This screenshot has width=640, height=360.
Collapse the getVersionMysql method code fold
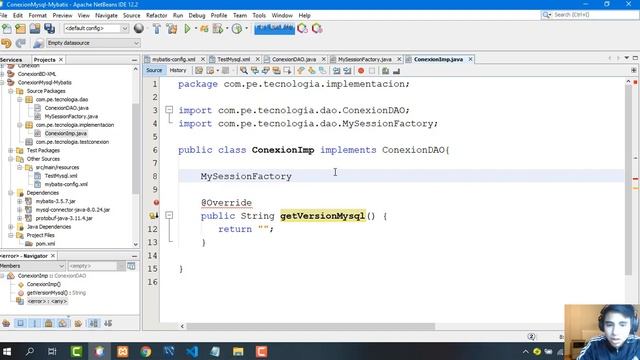pos(169,215)
